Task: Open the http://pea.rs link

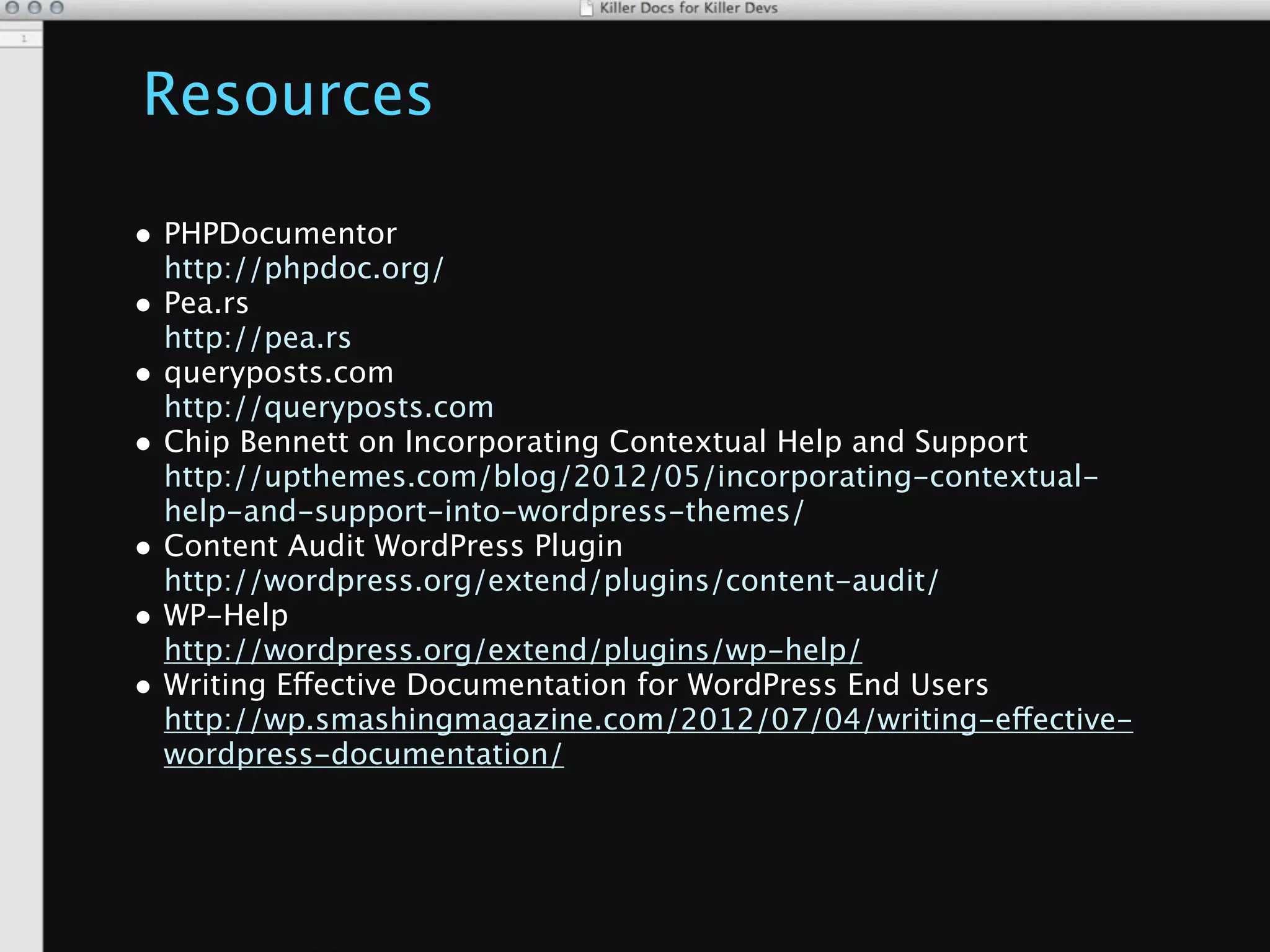Action: coord(257,338)
